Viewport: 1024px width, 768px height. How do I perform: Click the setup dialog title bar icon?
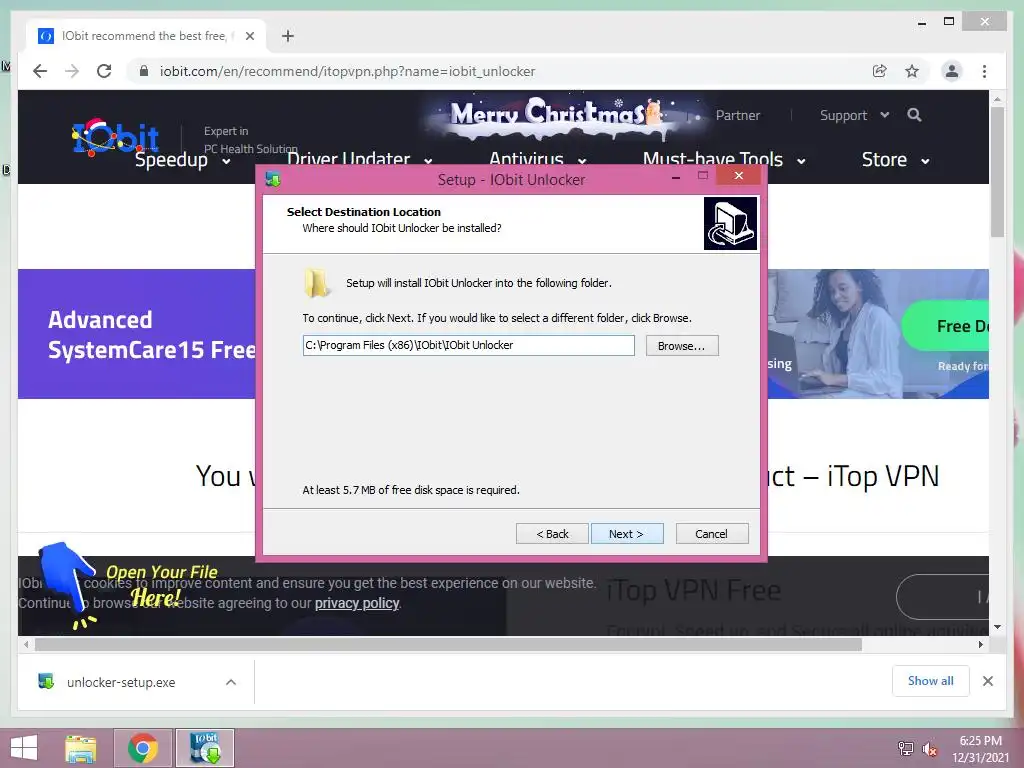(x=273, y=179)
